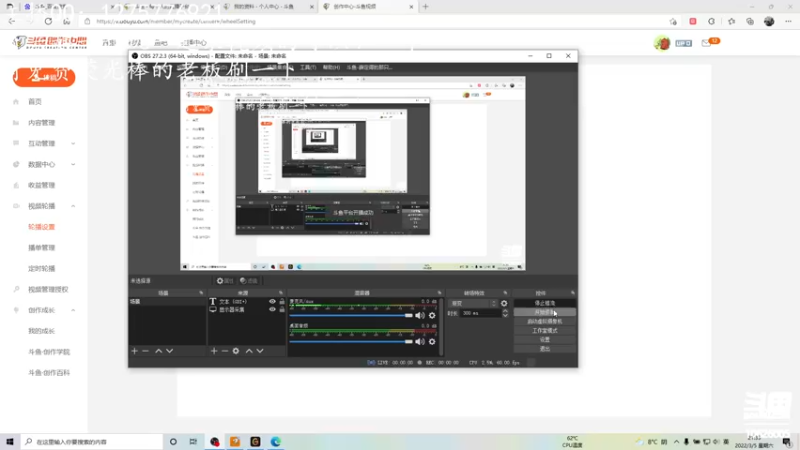Expand 数据中心 in the Douyu sidebar
Screen dimensions: 800x450
[x=44, y=164]
